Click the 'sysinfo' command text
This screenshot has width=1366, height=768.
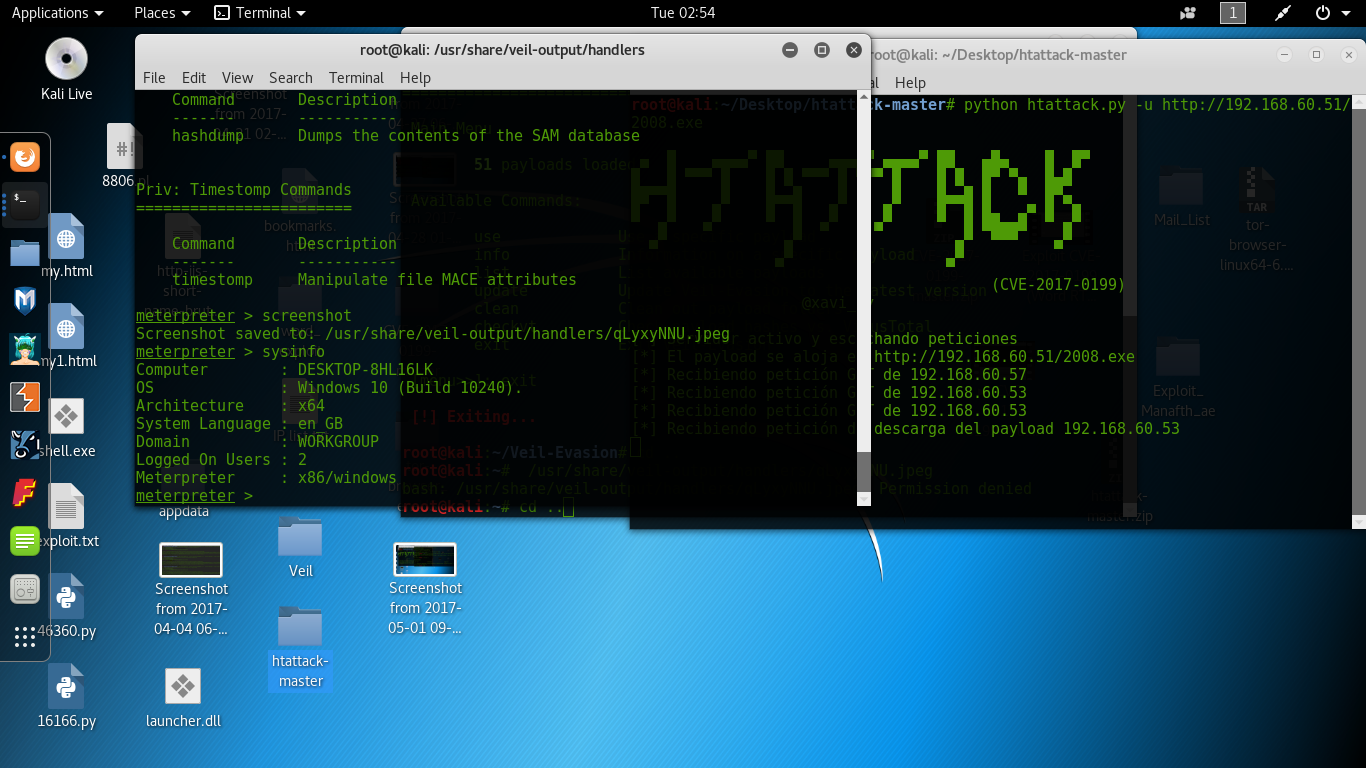[x=293, y=351]
